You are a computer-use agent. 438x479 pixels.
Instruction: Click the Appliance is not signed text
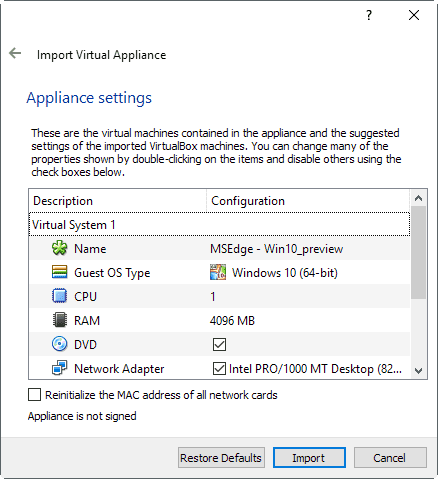click(82, 416)
